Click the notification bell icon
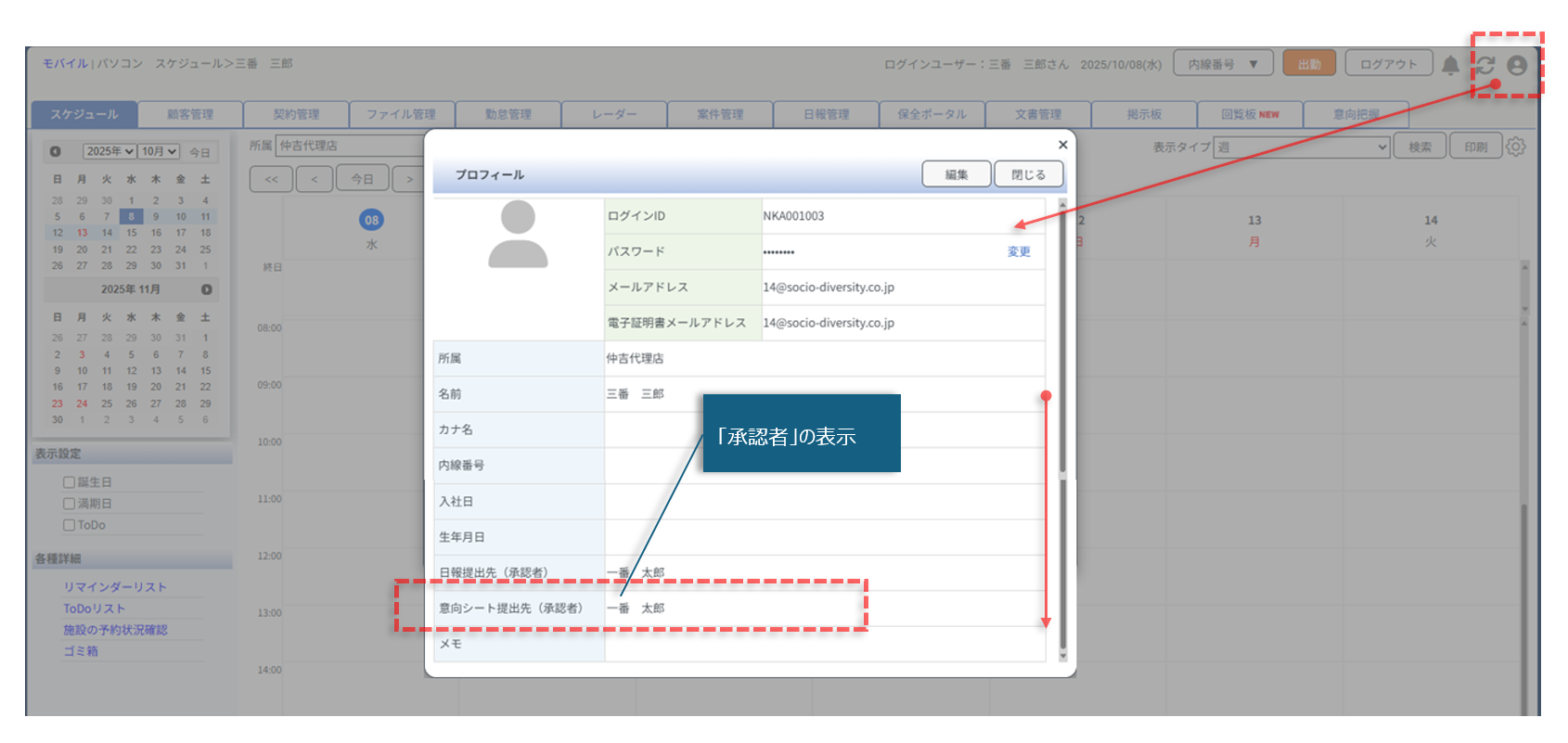The image size is (1568, 743). (x=1450, y=65)
